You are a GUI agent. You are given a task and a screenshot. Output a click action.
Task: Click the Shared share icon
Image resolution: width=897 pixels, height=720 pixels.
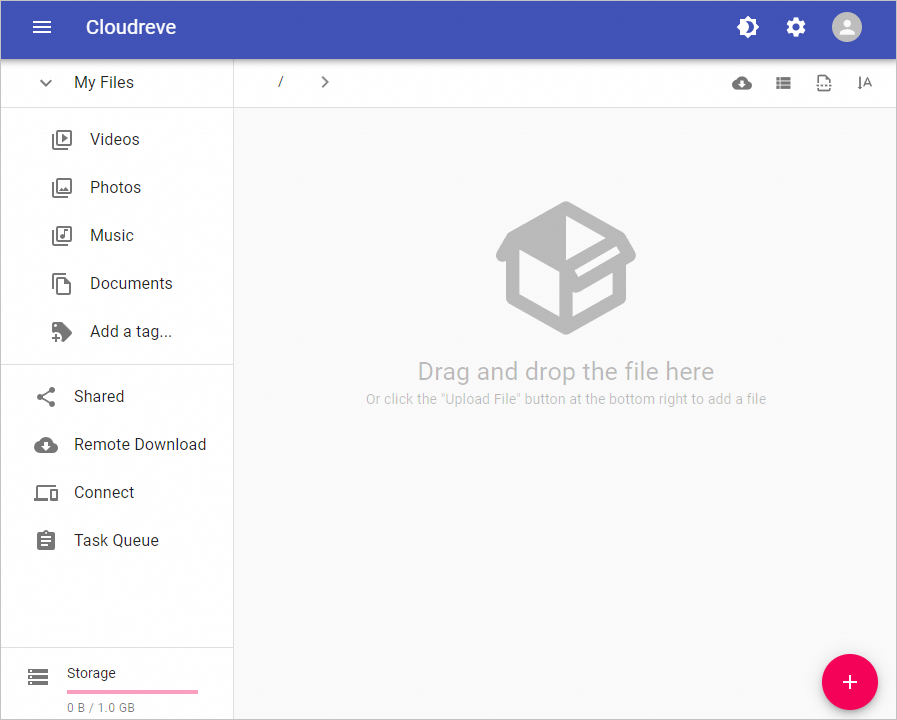(46, 397)
